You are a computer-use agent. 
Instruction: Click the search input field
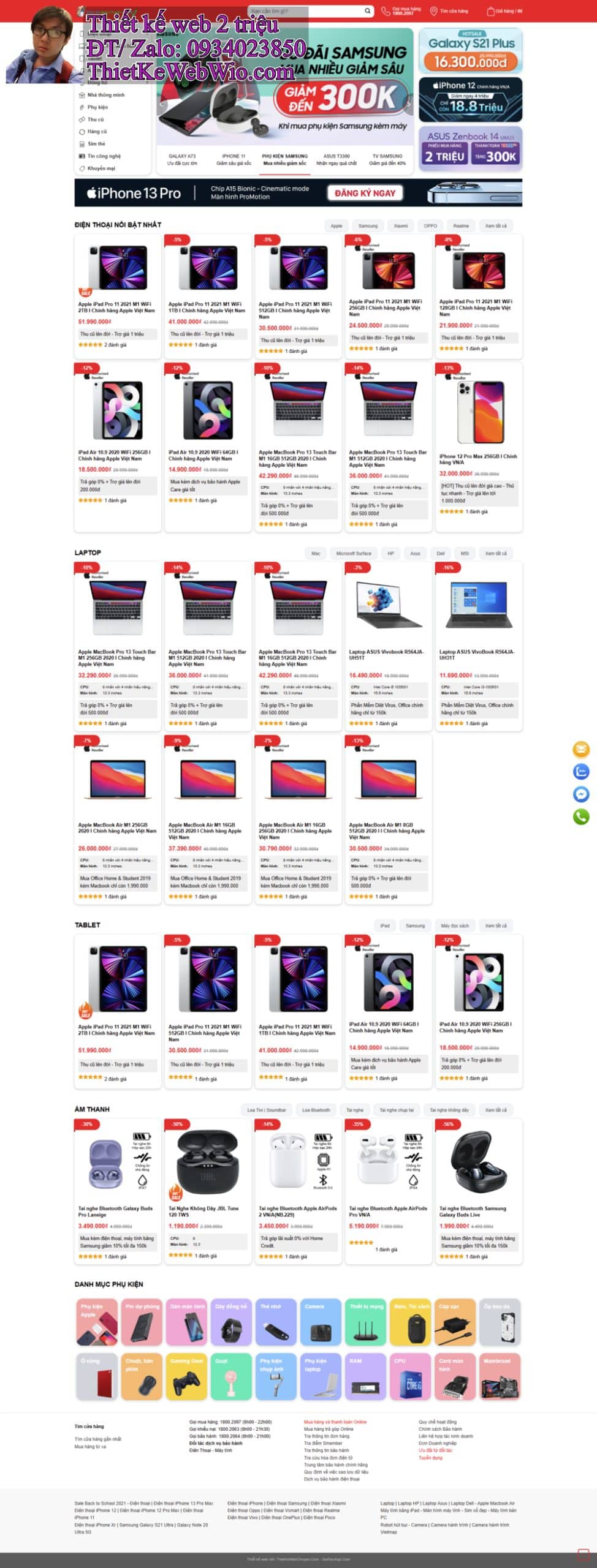coord(306,11)
